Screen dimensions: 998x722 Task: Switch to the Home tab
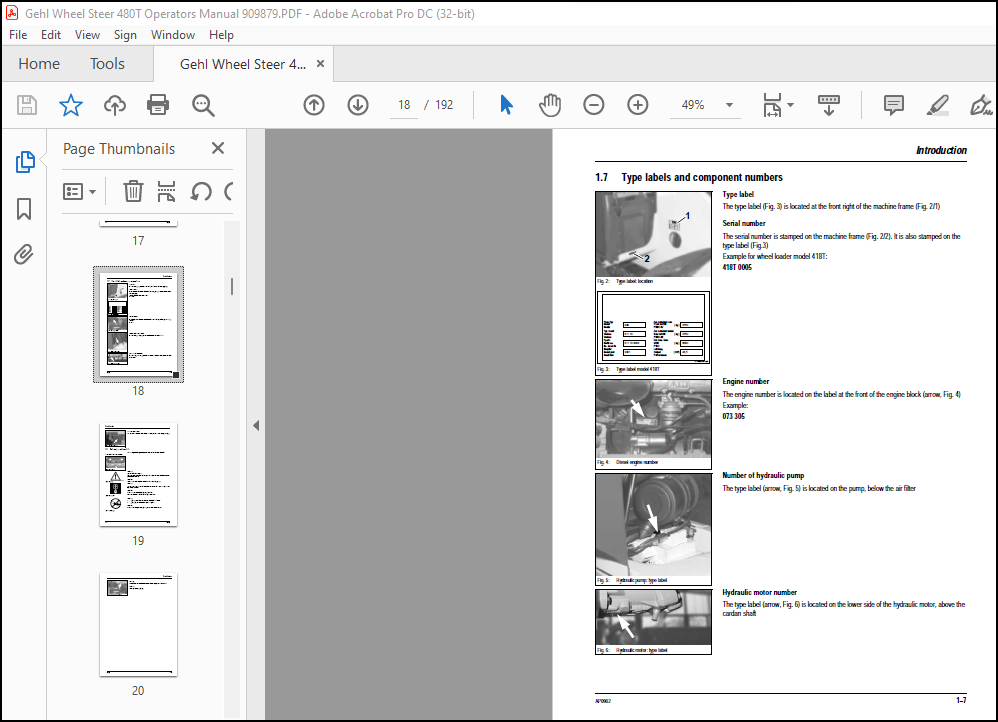(x=39, y=64)
